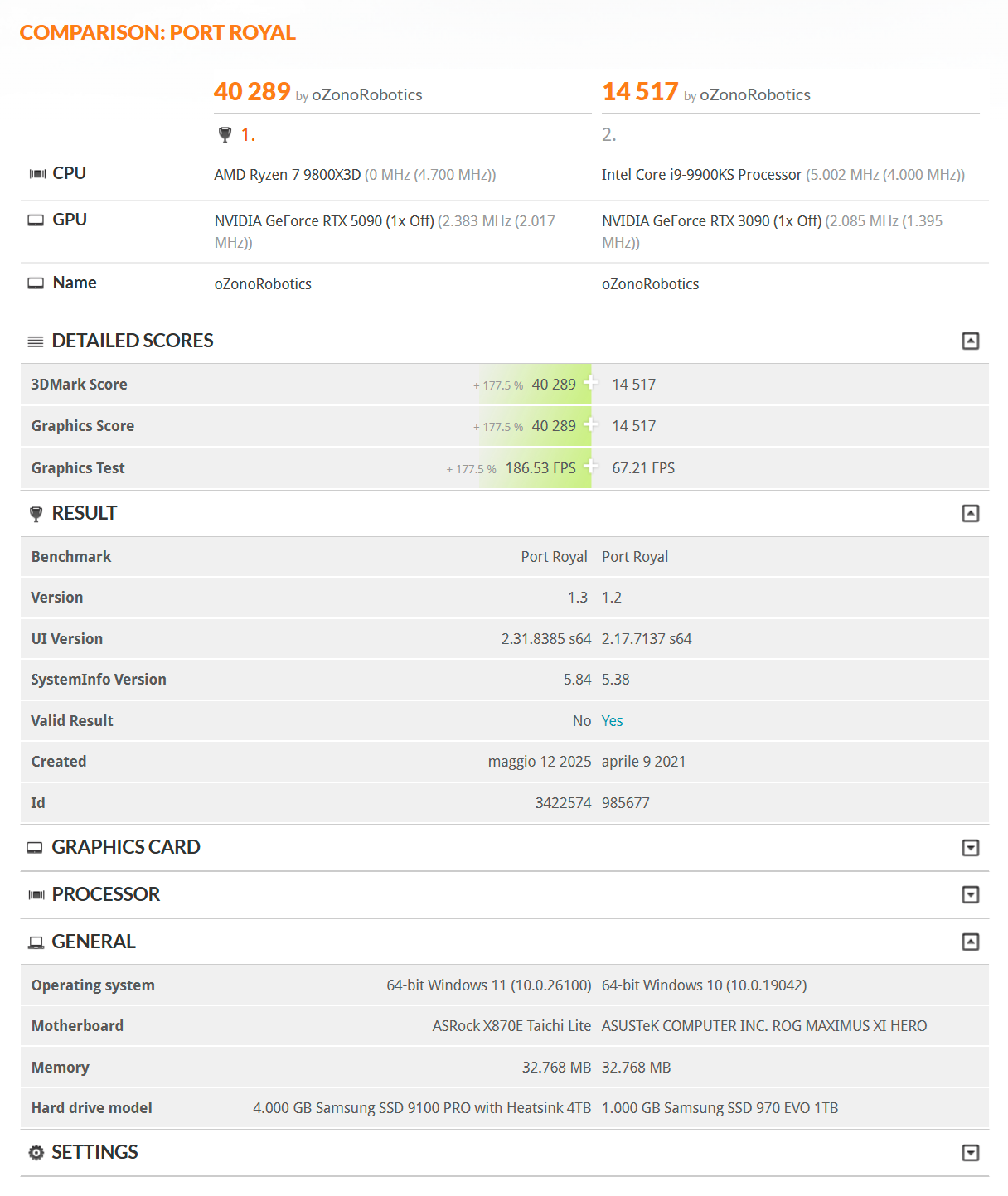
Task: Click the 2.17.7137 s64 UI version
Action: pyautogui.click(x=647, y=639)
